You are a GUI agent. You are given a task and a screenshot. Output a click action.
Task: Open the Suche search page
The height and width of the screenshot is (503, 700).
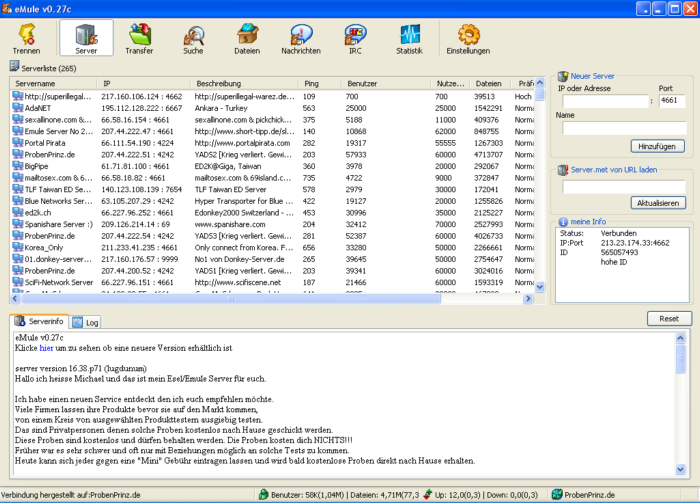pyautogui.click(x=193, y=37)
